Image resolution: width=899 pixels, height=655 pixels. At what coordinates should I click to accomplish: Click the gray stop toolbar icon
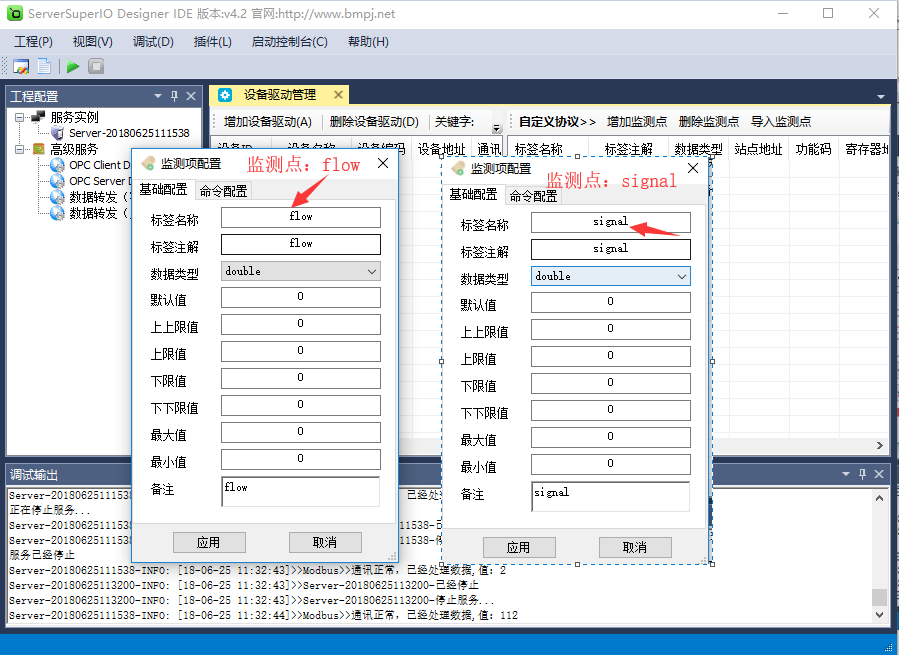click(96, 67)
